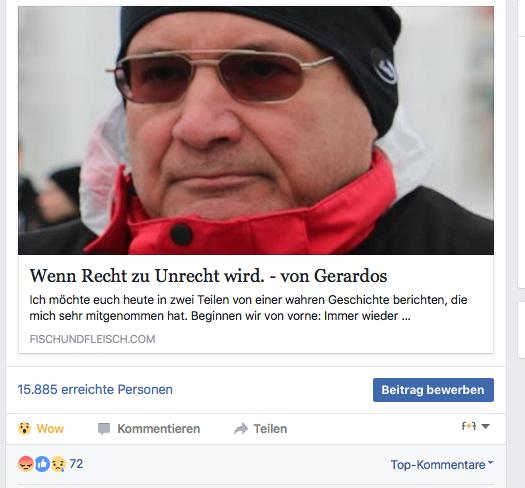Screen dimensions: 525x488
Task: Open the 15.885 erreichte Personen link
Action: pos(95,390)
